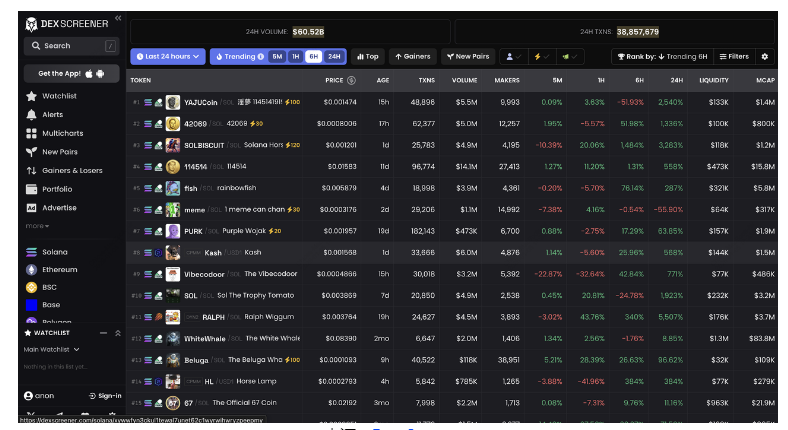Open Watchlist from the sidebar star icon
788x430 pixels.
click(31, 96)
